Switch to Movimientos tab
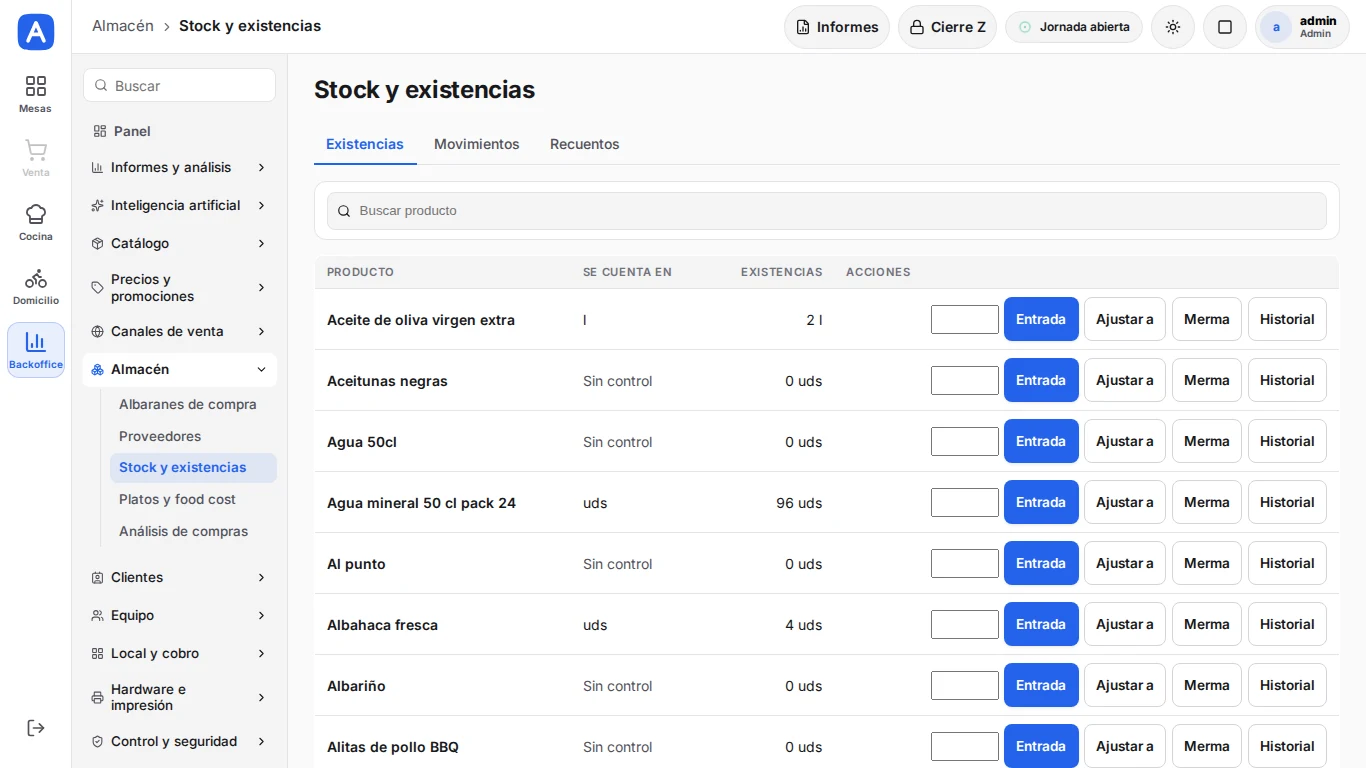Screen dimensions: 1366x768 pyautogui.click(x=477, y=144)
